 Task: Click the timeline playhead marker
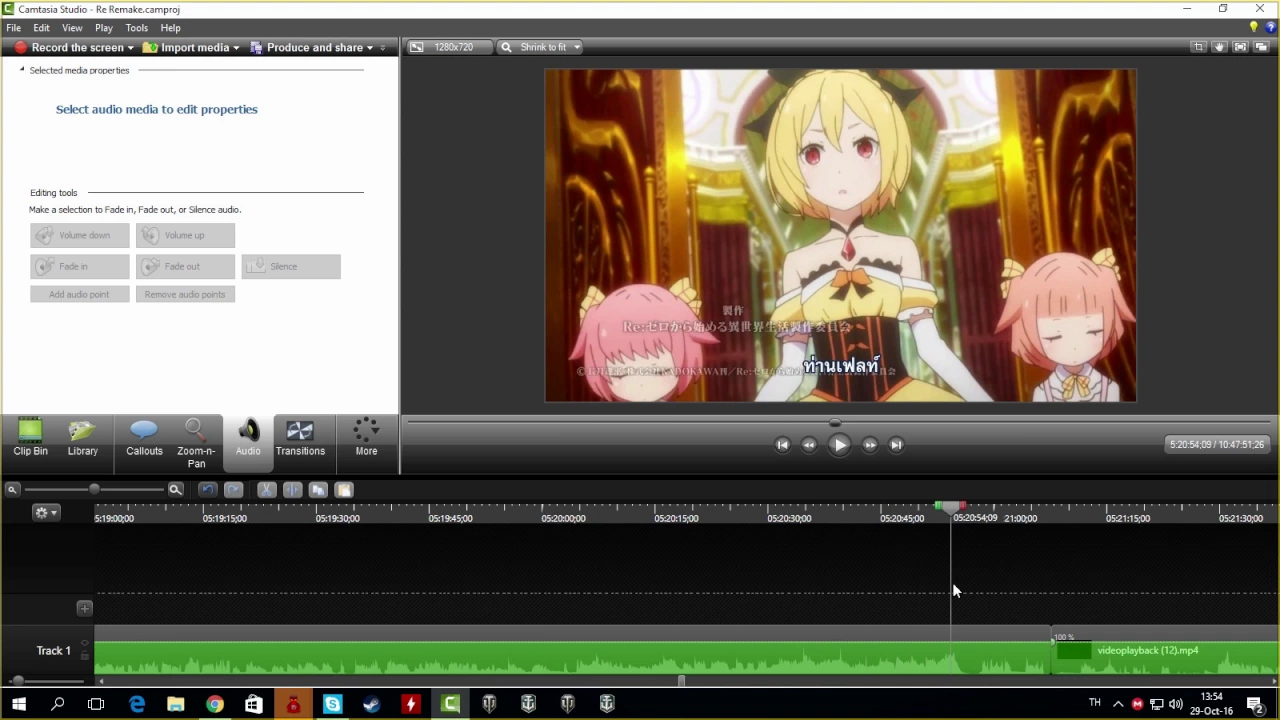pyautogui.click(x=950, y=507)
